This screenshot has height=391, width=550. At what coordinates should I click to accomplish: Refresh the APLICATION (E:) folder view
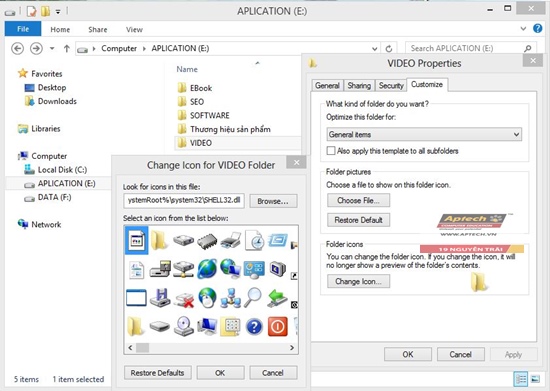coord(389,48)
